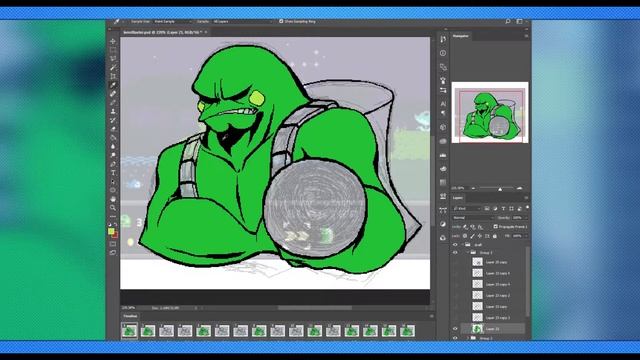Open the History panel icon
640x360 pixels.
443,39
